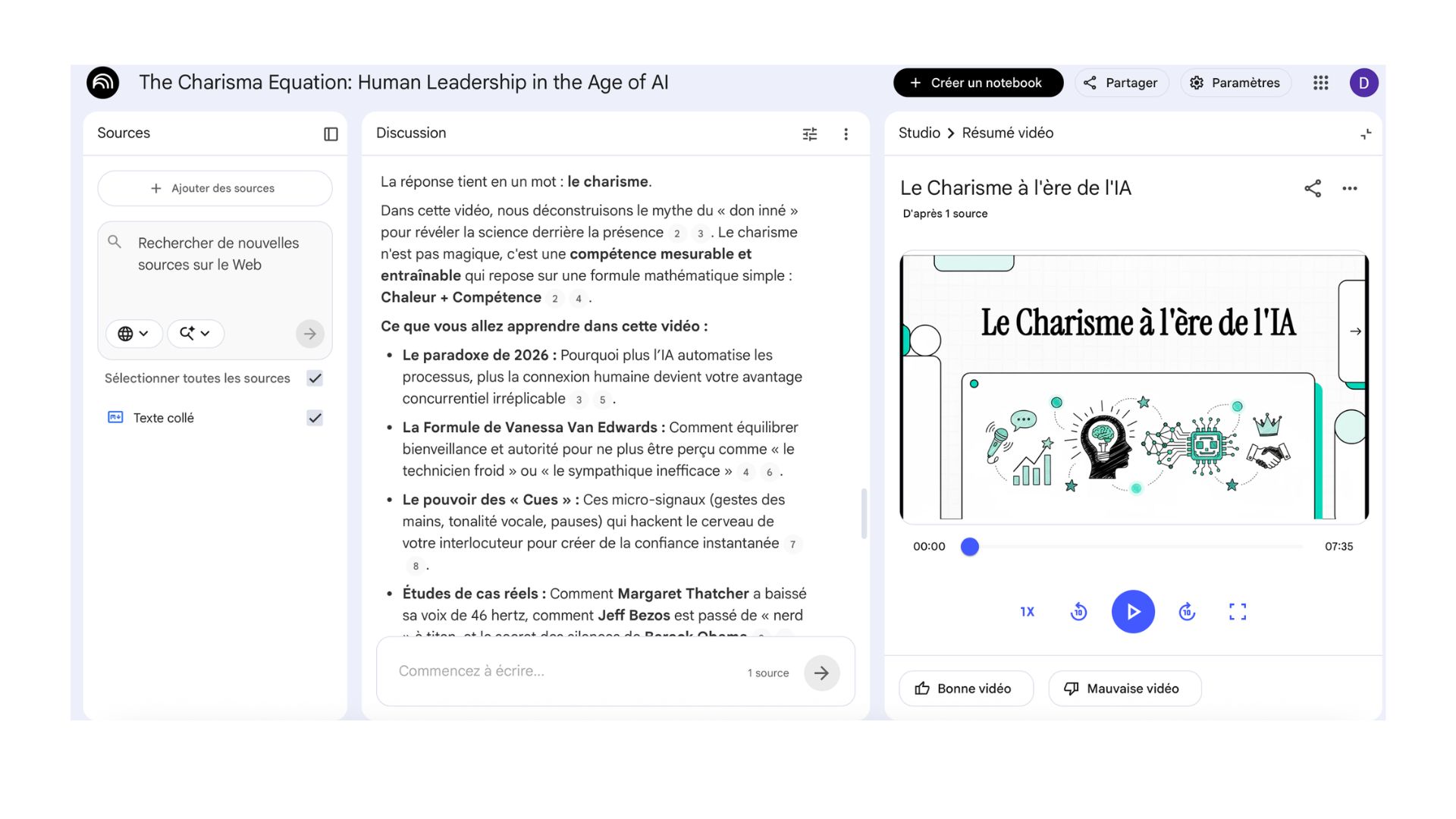Change playback speed from 1X
Viewport: 1456px width, 819px height.
pos(1027,611)
